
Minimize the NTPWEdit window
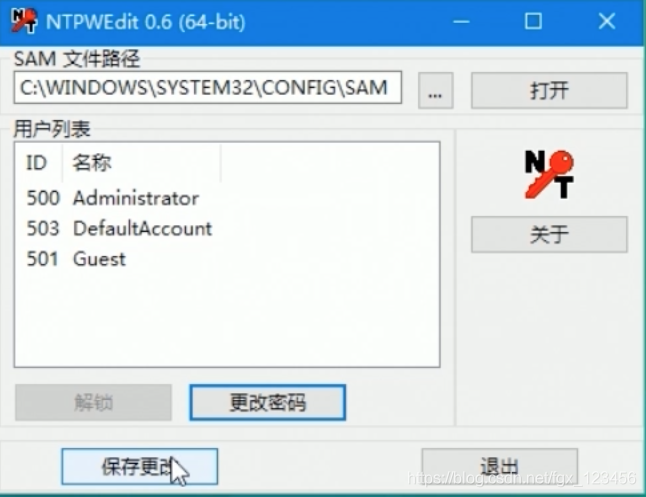tap(461, 21)
